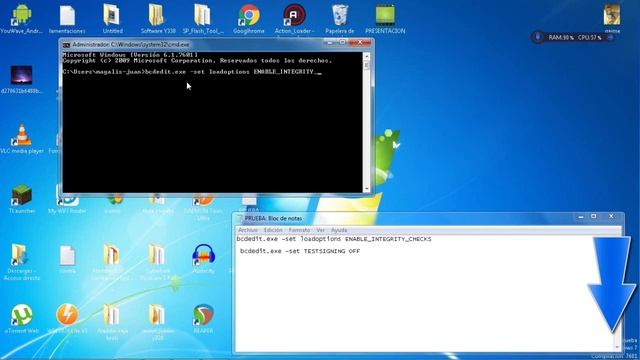
Task: Click the cmd window scrollbar thumb
Action: 367,65
